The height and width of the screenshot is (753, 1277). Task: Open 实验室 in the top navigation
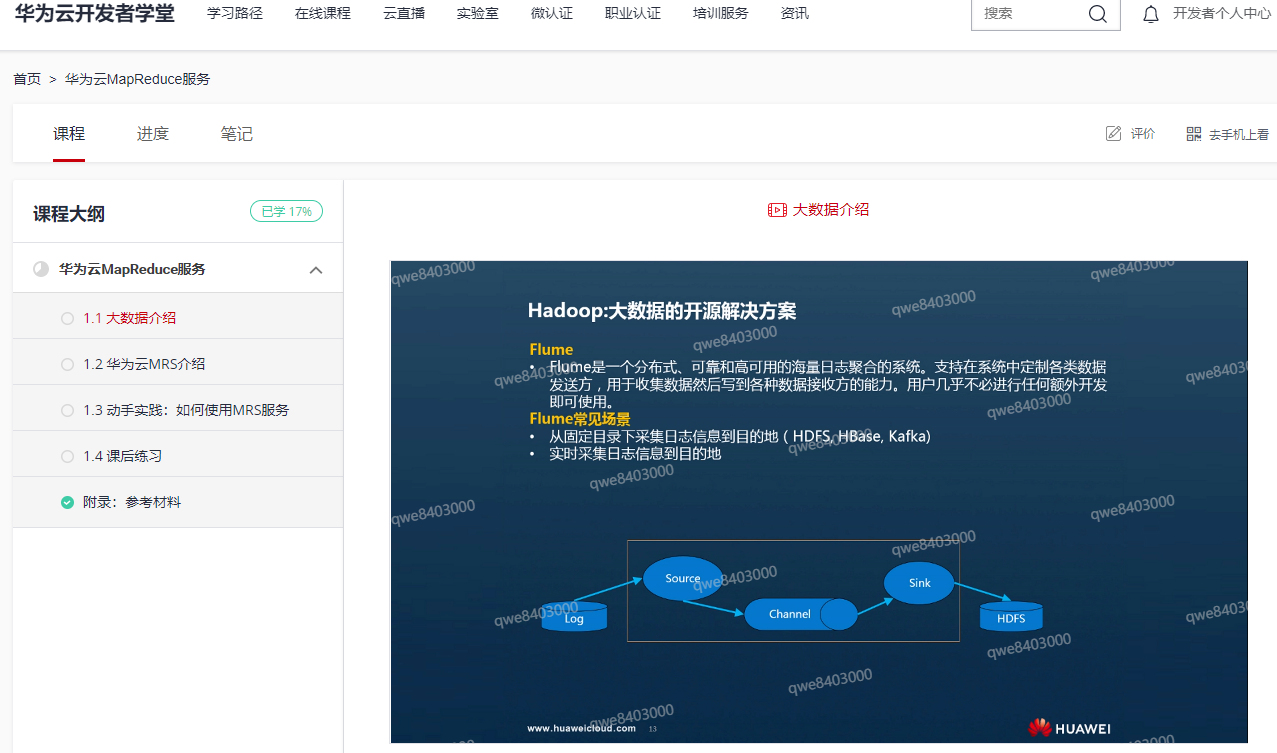point(478,14)
